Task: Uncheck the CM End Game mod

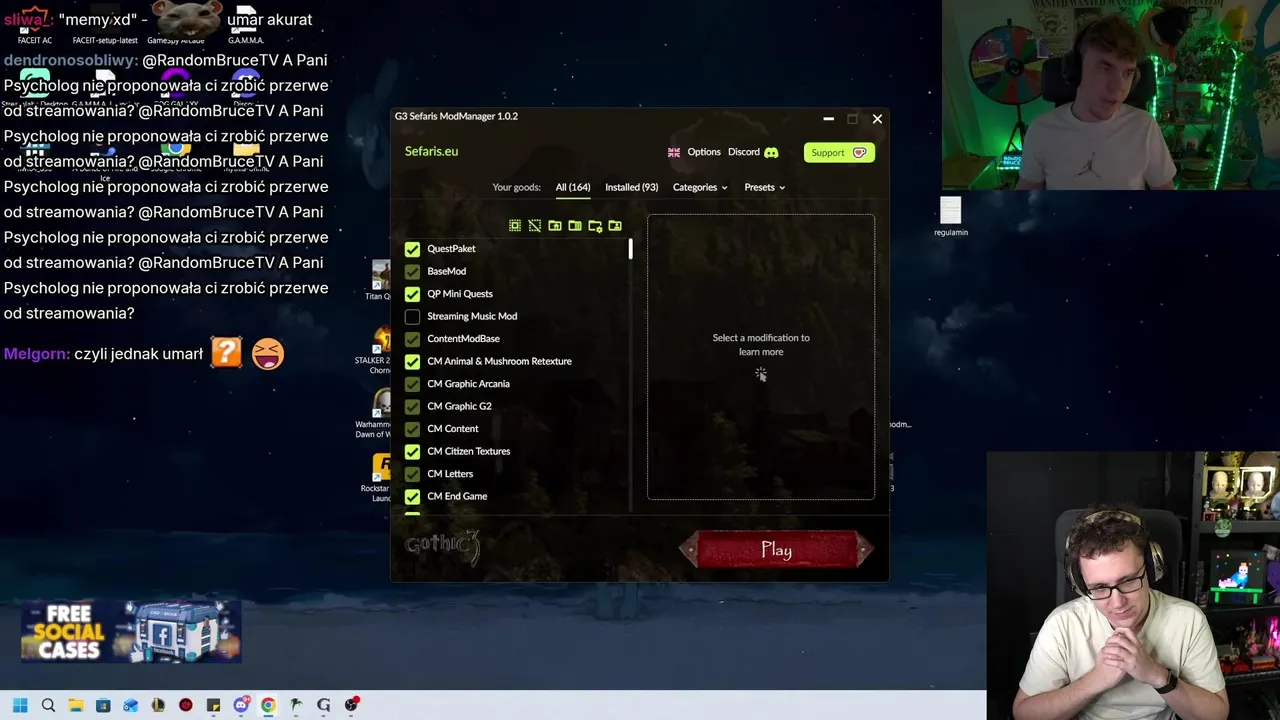Action: click(412, 496)
